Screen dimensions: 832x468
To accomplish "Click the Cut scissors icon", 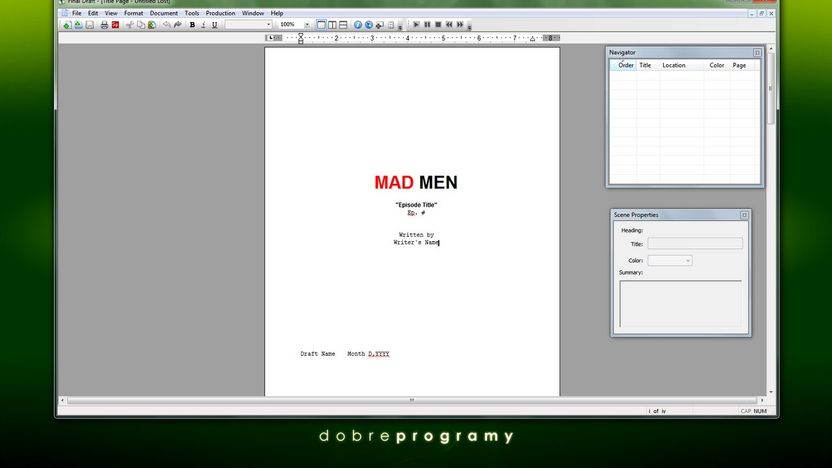I will tap(129, 25).
